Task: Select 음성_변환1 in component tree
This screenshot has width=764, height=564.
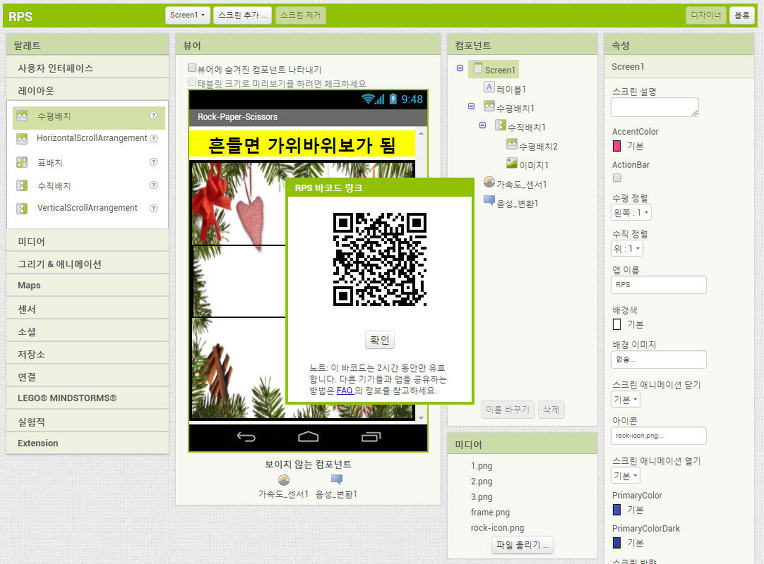Action: [511, 203]
